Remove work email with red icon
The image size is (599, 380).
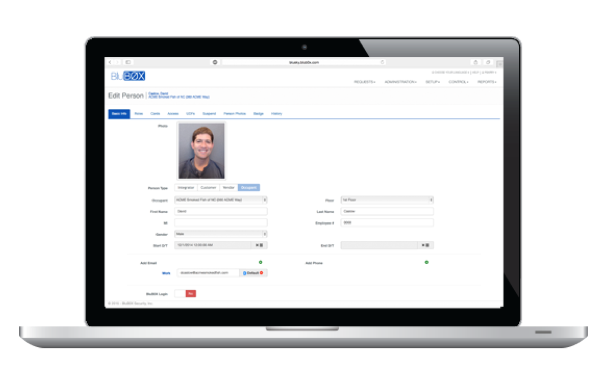coord(262,273)
